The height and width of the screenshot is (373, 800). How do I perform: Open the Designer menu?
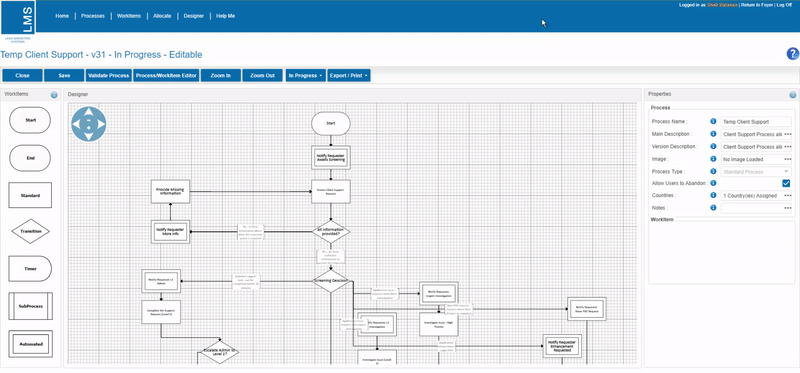click(x=194, y=16)
